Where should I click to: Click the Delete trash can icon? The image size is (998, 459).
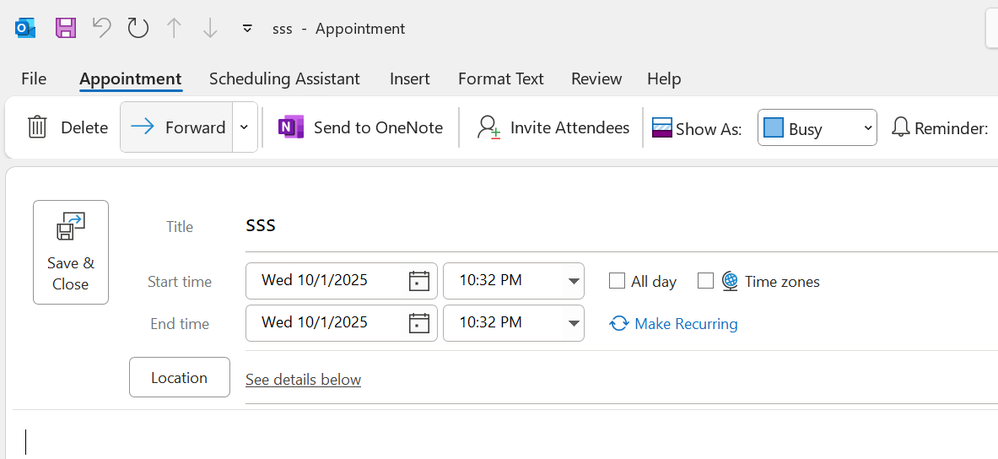37,127
